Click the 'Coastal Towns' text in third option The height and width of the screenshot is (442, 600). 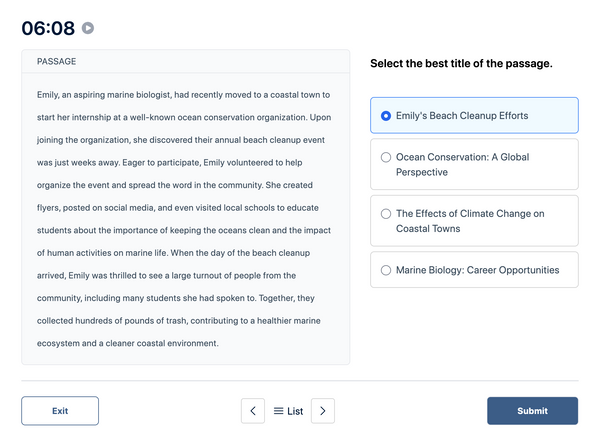[x=428, y=228]
